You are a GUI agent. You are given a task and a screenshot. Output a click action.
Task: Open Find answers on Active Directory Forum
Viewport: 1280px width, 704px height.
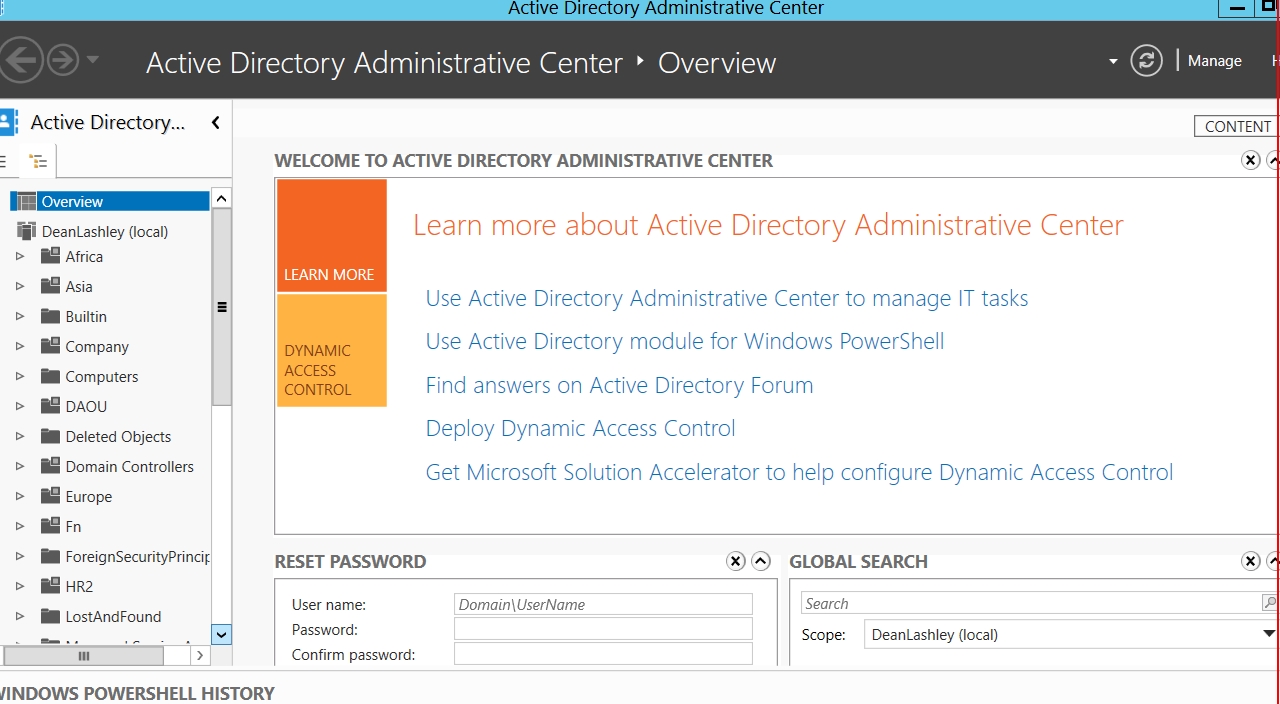619,386
